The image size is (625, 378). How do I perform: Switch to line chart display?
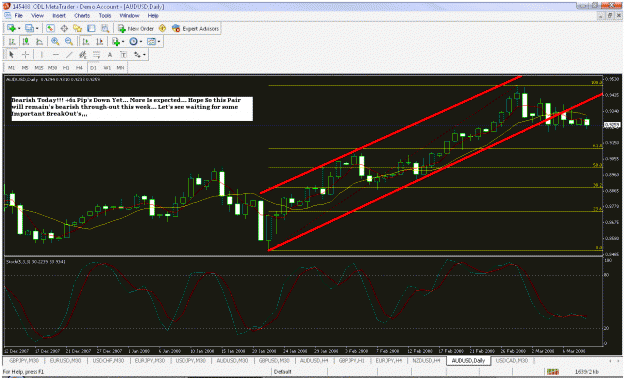click(39, 41)
